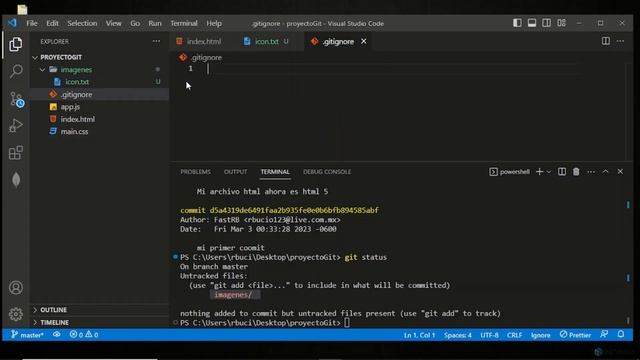Image resolution: width=640 pixels, height=360 pixels.
Task: Click the VS Code logo icon
Action: point(12,23)
